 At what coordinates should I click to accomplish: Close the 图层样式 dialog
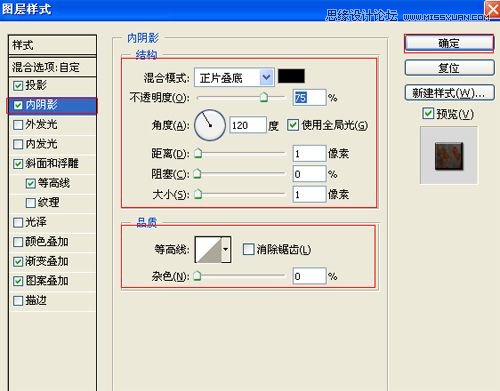point(493,9)
